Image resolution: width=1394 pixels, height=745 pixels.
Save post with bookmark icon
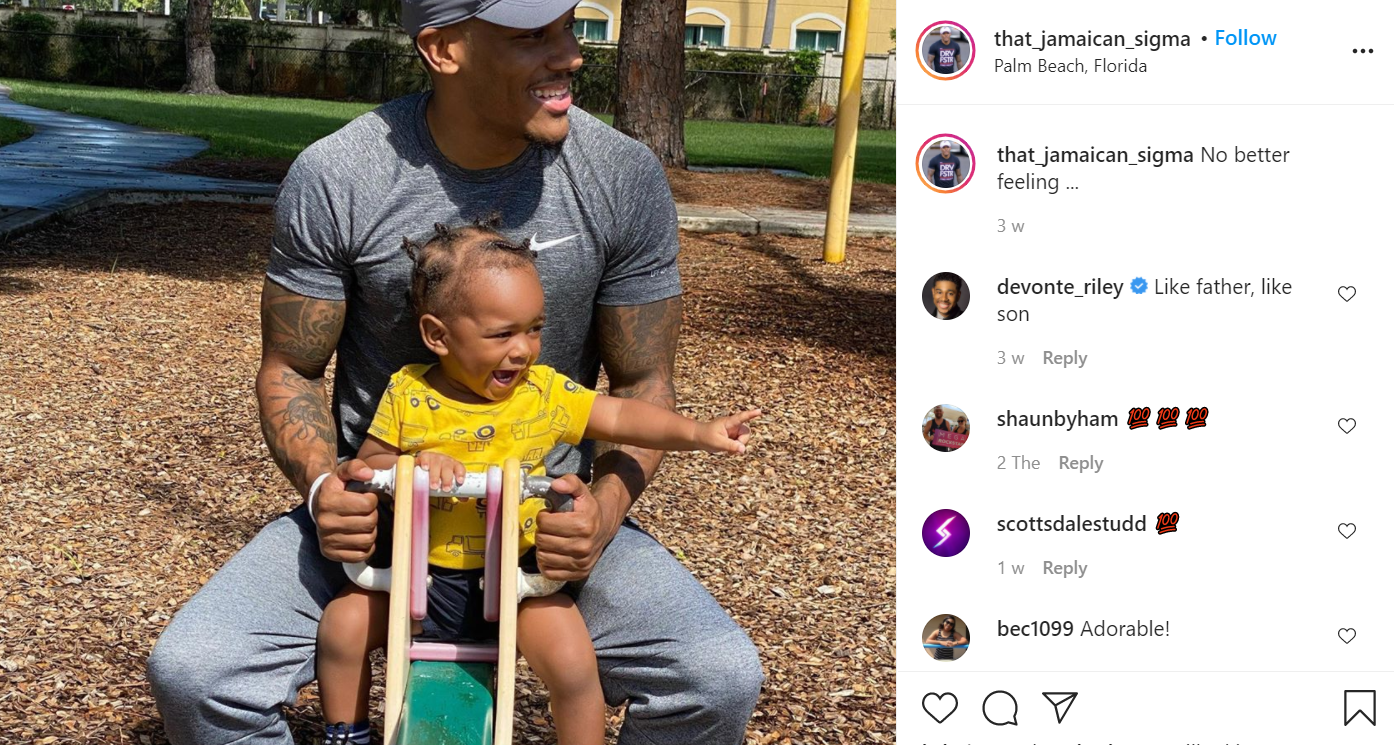(x=1360, y=708)
